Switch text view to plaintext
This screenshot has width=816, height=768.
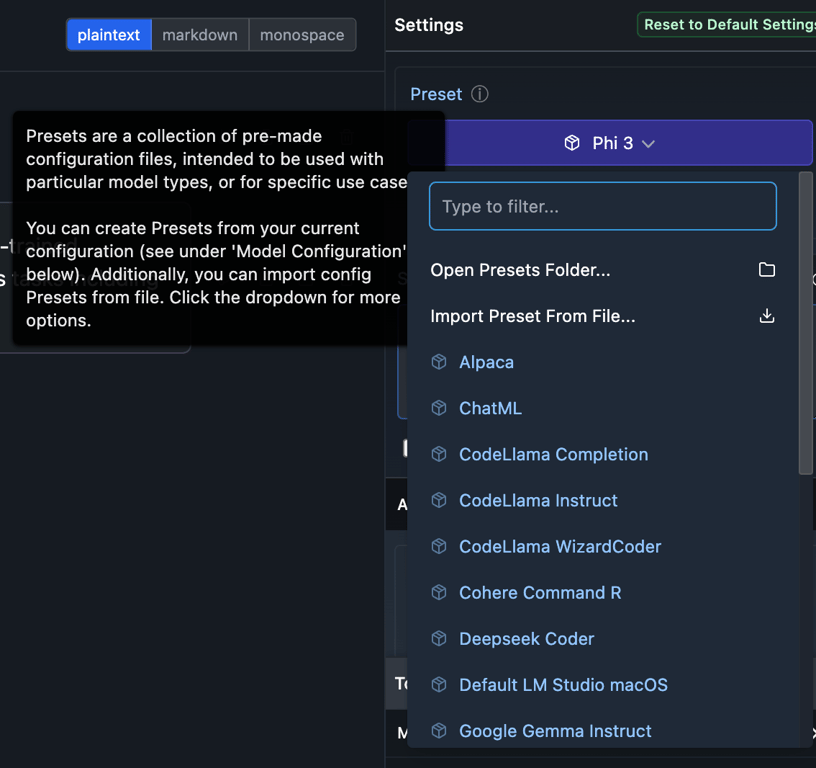tap(109, 35)
